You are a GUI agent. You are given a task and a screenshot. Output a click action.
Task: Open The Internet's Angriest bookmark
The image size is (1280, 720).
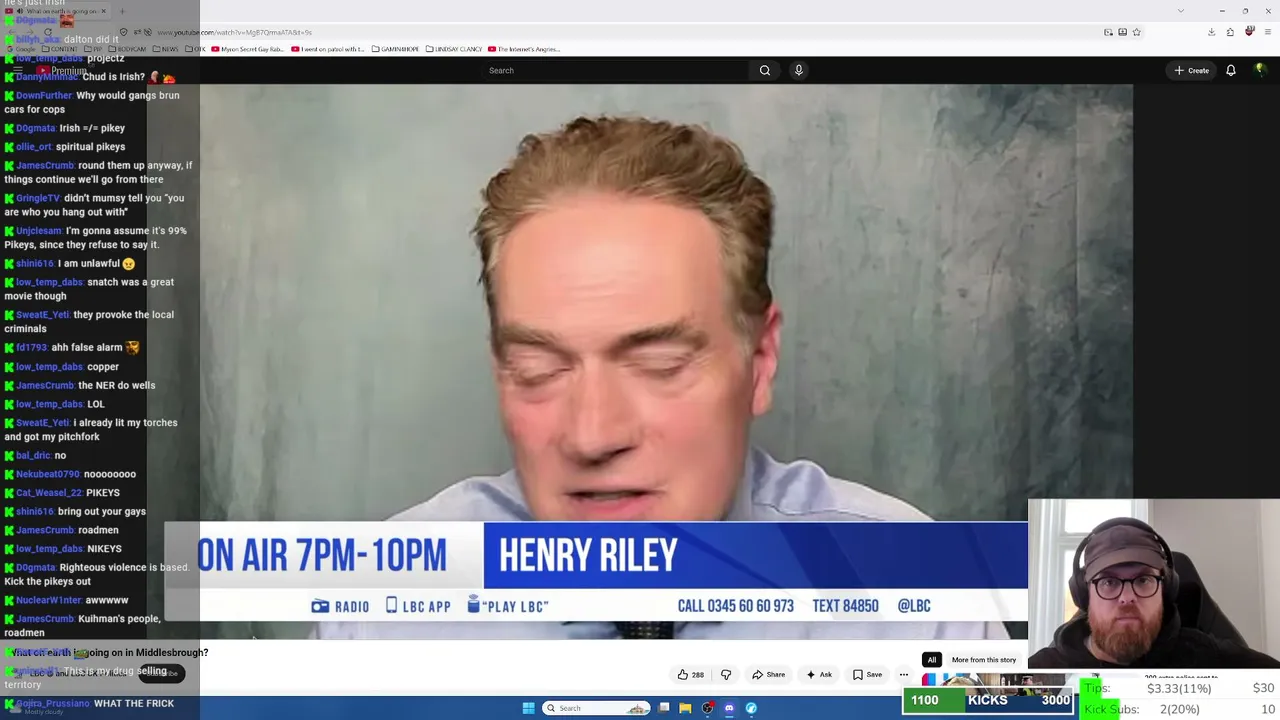click(x=525, y=49)
